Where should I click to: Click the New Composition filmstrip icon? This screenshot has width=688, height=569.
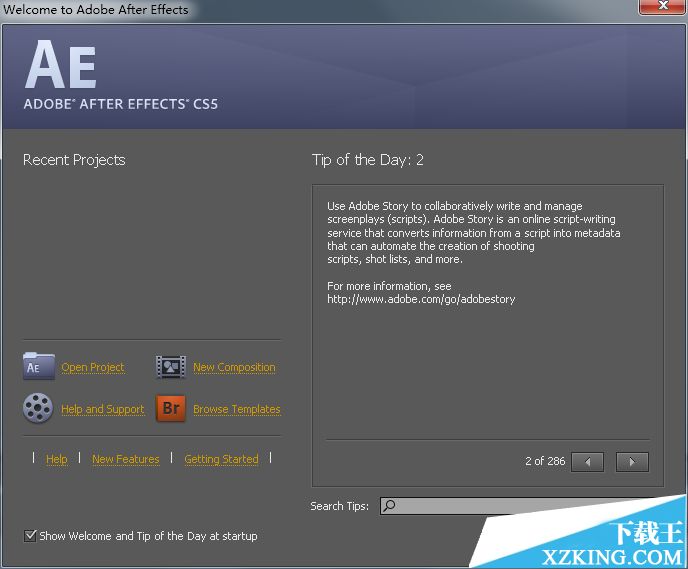[x=171, y=367]
